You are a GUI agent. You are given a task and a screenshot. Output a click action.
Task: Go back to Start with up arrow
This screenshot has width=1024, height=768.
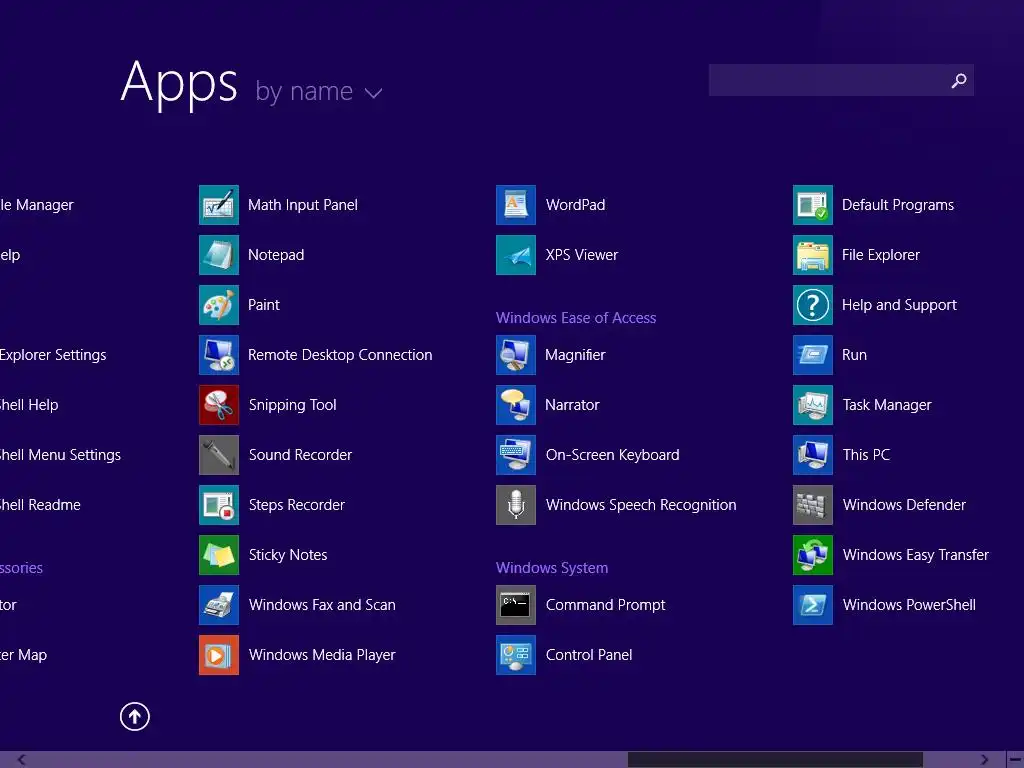click(x=135, y=716)
